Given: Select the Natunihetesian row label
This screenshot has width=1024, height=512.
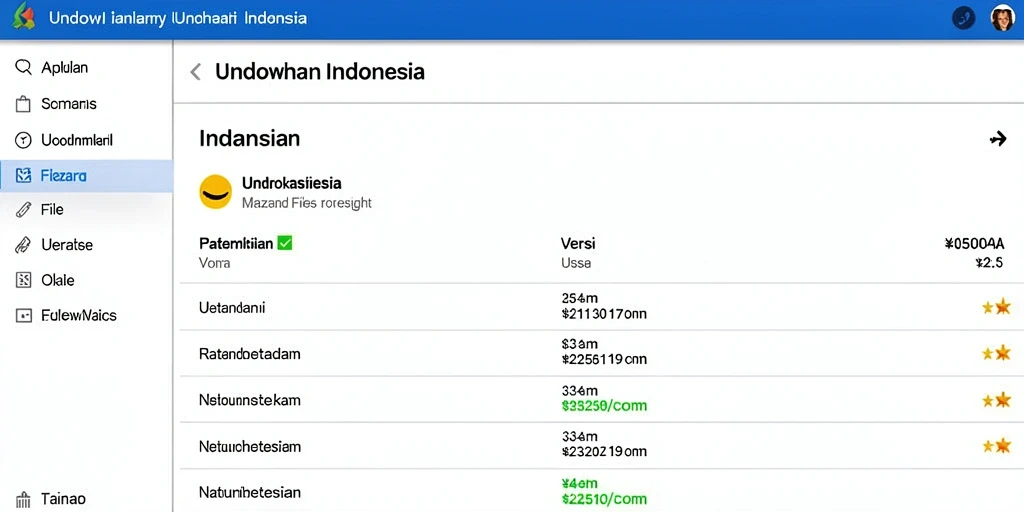Looking at the screenshot, I should coord(249,492).
